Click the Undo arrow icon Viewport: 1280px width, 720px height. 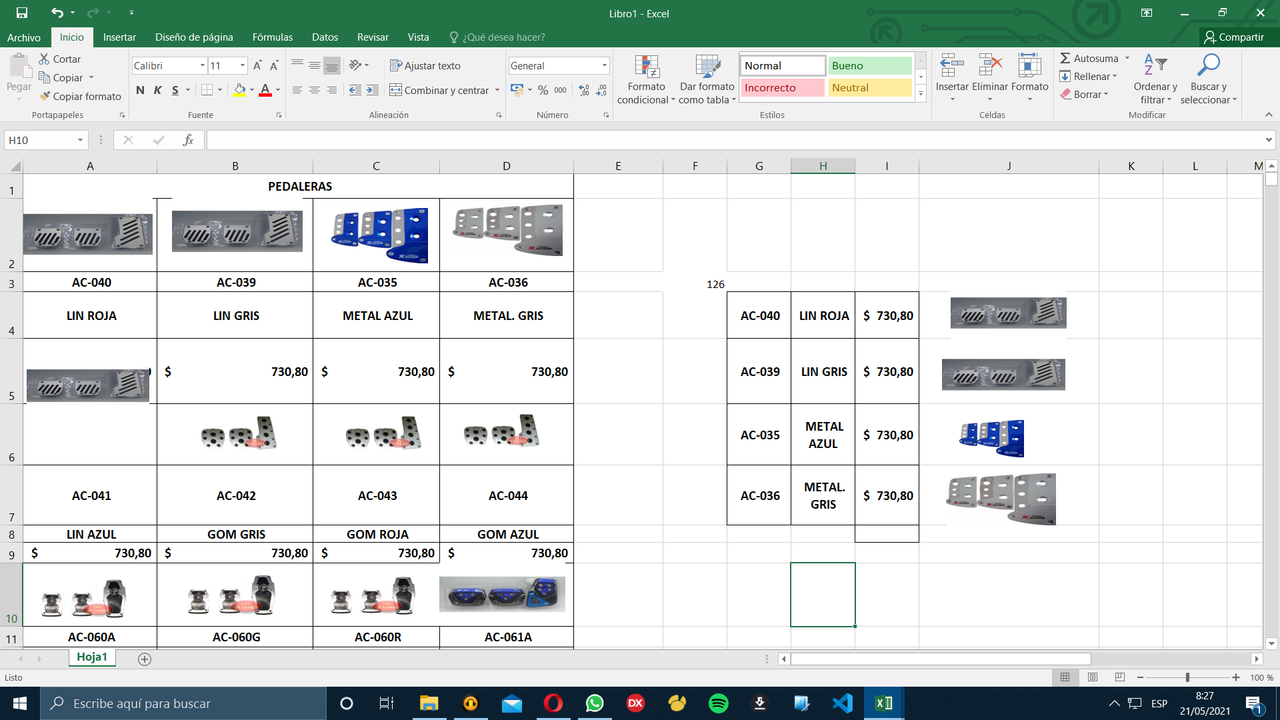(x=57, y=13)
